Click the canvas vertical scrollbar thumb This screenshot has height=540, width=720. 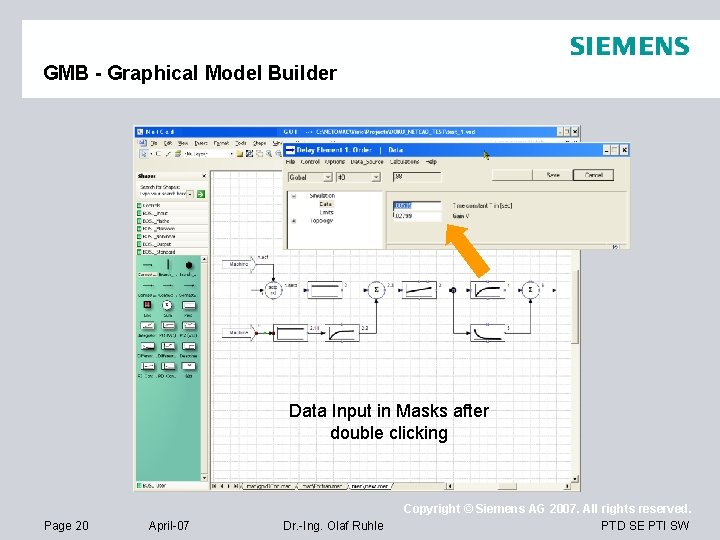point(575,306)
